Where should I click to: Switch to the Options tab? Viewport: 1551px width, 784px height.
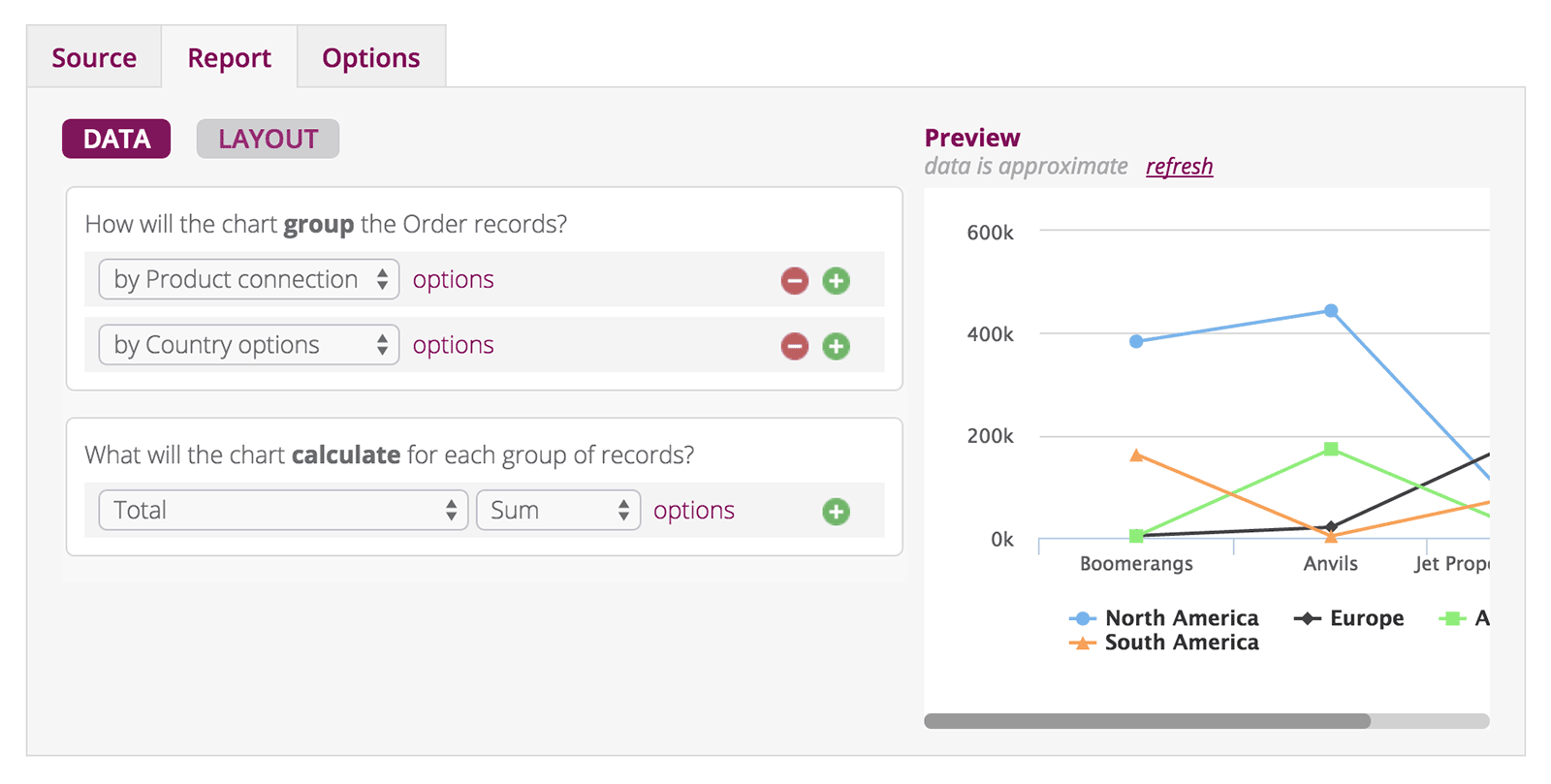(371, 58)
